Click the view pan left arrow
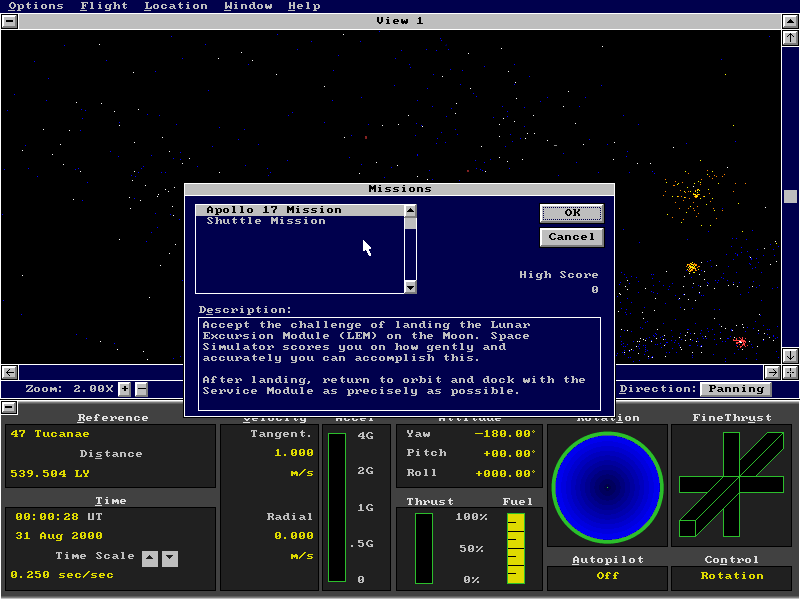This screenshot has width=800, height=600. point(9,372)
